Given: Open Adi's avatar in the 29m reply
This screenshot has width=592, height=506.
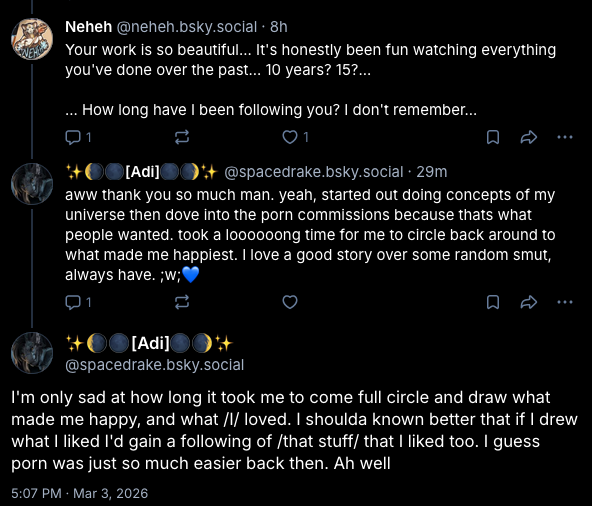Looking at the screenshot, I should 32,184.
